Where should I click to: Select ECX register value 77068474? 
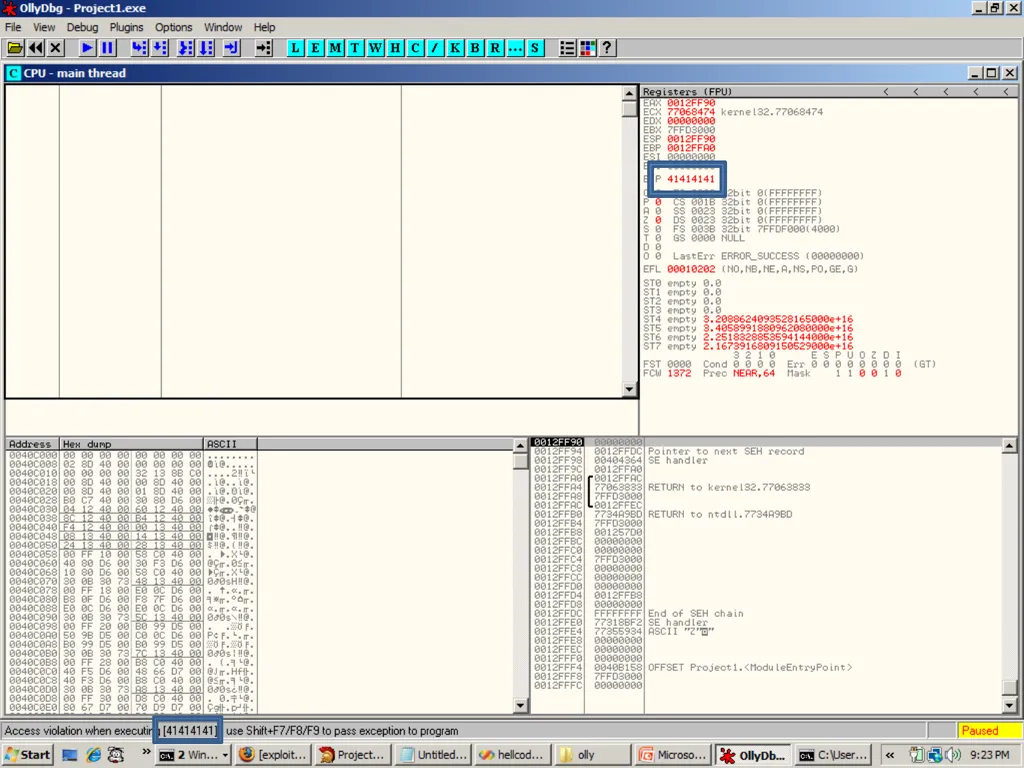[x=691, y=112]
